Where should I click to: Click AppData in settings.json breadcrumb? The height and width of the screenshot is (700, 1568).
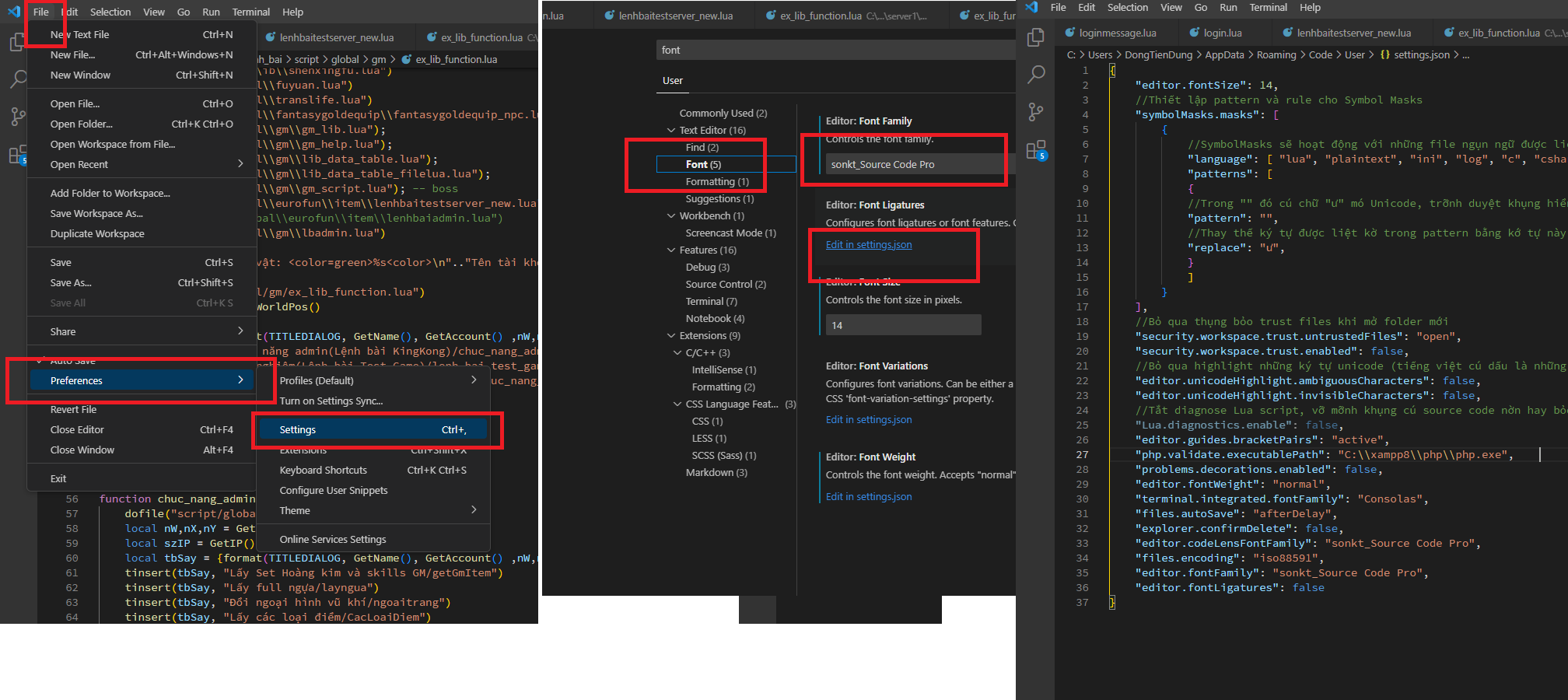coord(1224,55)
